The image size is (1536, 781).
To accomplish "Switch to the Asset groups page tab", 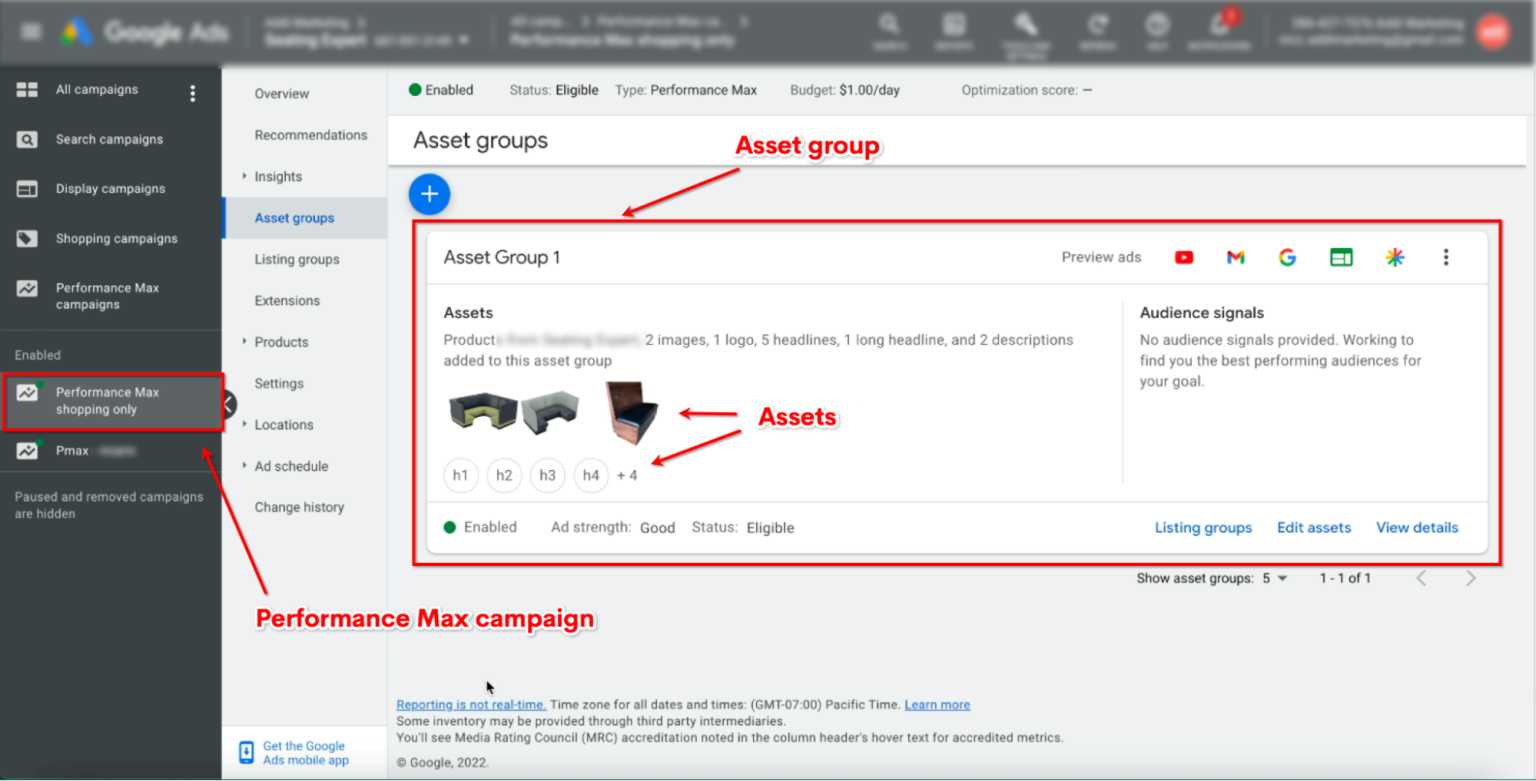I will [x=294, y=217].
